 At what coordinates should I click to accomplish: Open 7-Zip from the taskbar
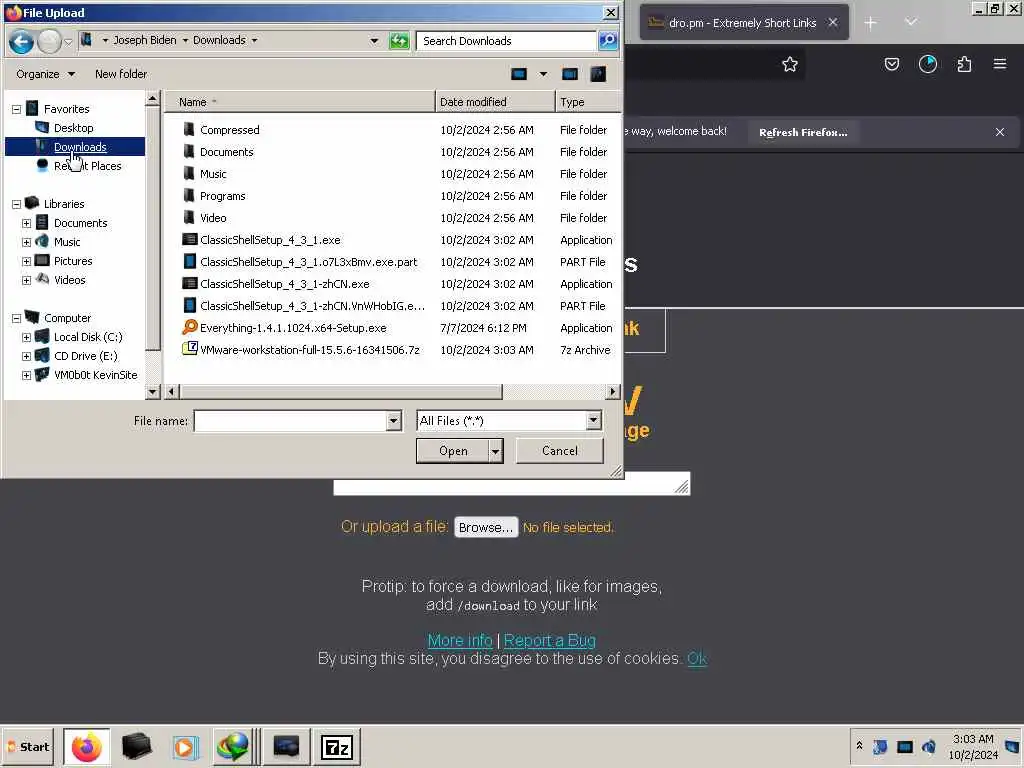pos(337,746)
